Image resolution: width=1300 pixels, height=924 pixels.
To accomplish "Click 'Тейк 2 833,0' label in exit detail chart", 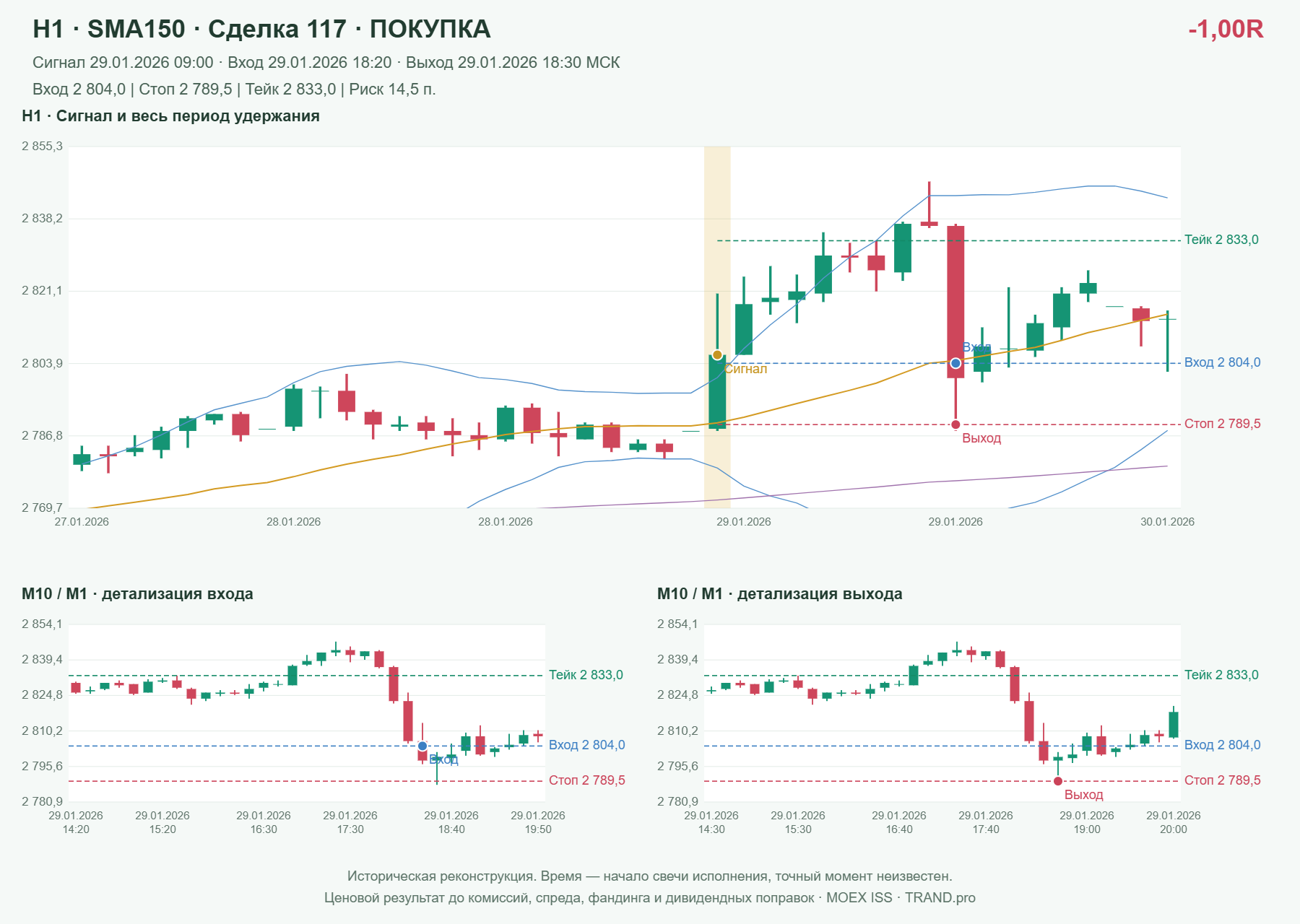I will [x=1221, y=675].
